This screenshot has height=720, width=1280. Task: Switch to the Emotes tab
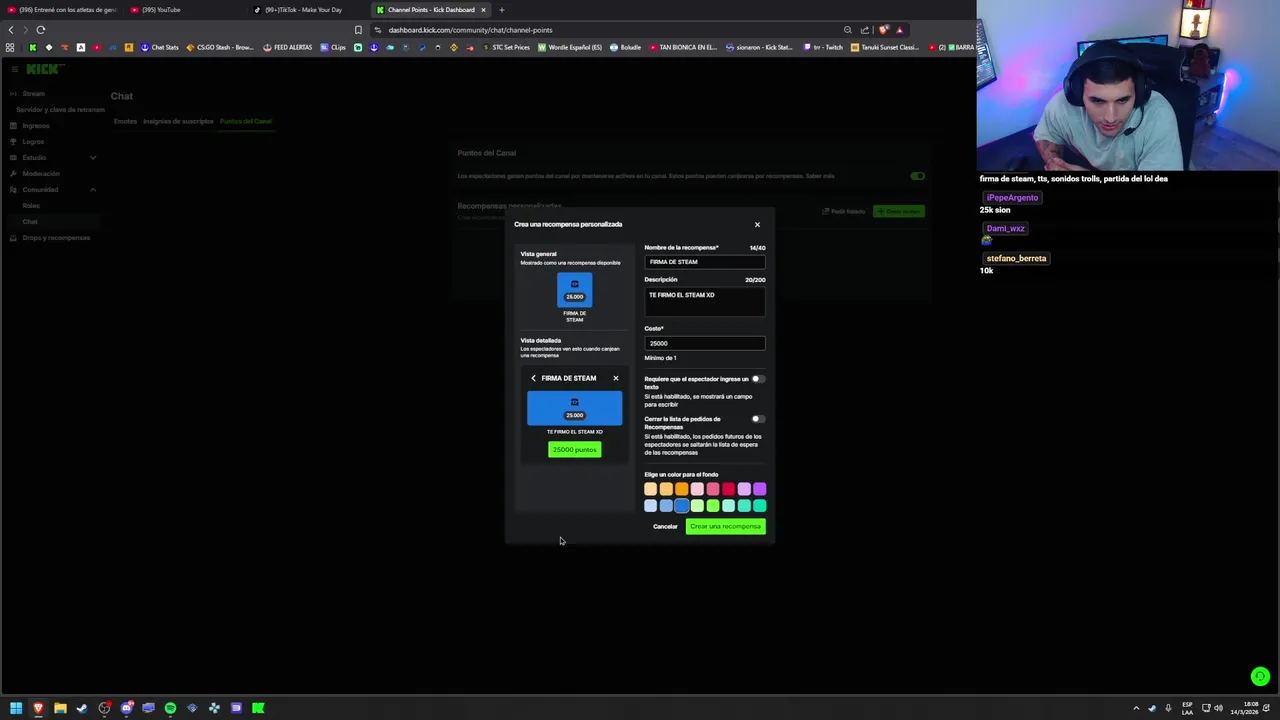pos(125,121)
